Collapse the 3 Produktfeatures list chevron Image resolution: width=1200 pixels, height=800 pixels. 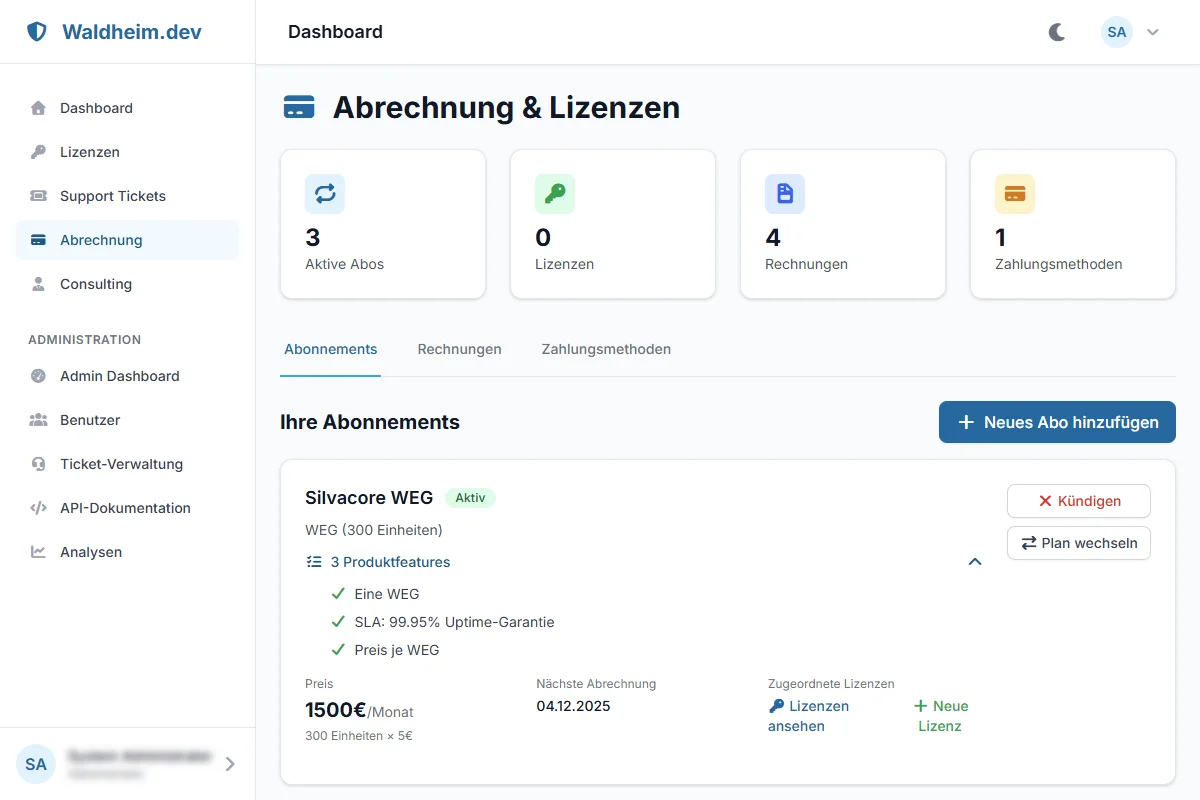click(x=975, y=562)
